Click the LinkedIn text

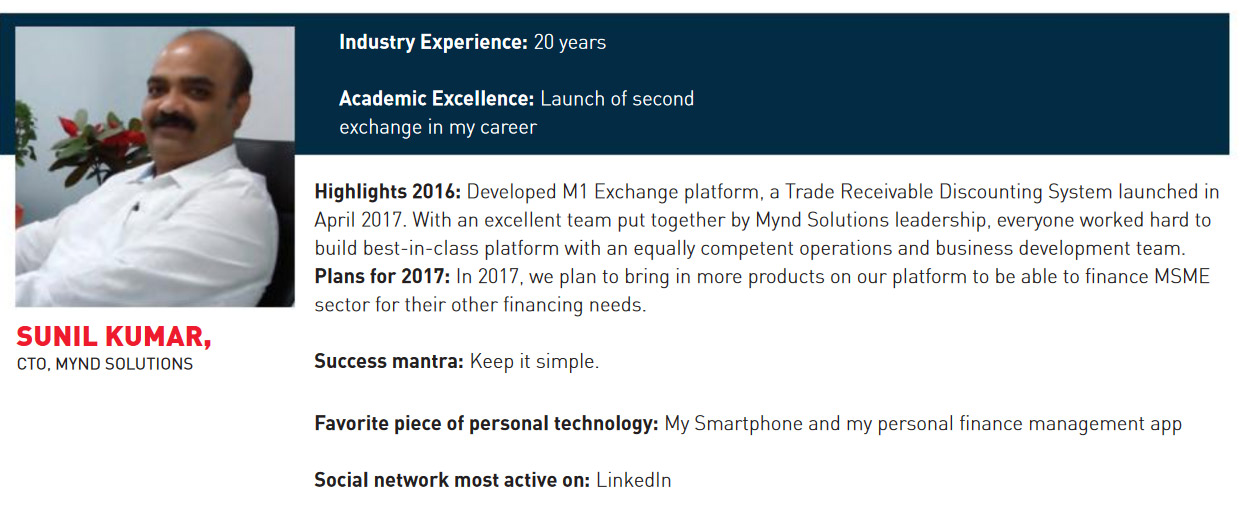click(634, 480)
